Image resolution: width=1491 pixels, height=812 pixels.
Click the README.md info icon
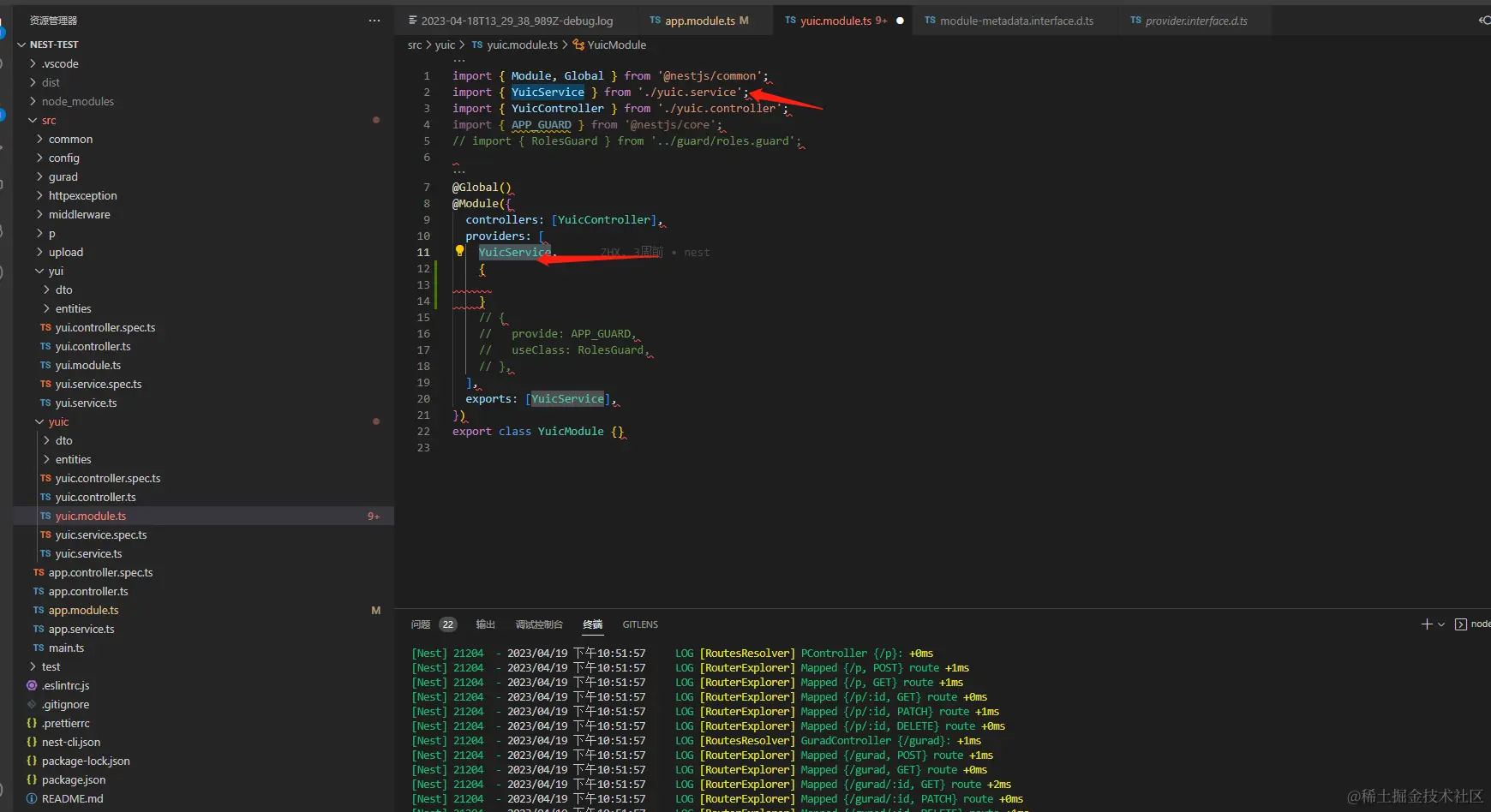(x=32, y=798)
